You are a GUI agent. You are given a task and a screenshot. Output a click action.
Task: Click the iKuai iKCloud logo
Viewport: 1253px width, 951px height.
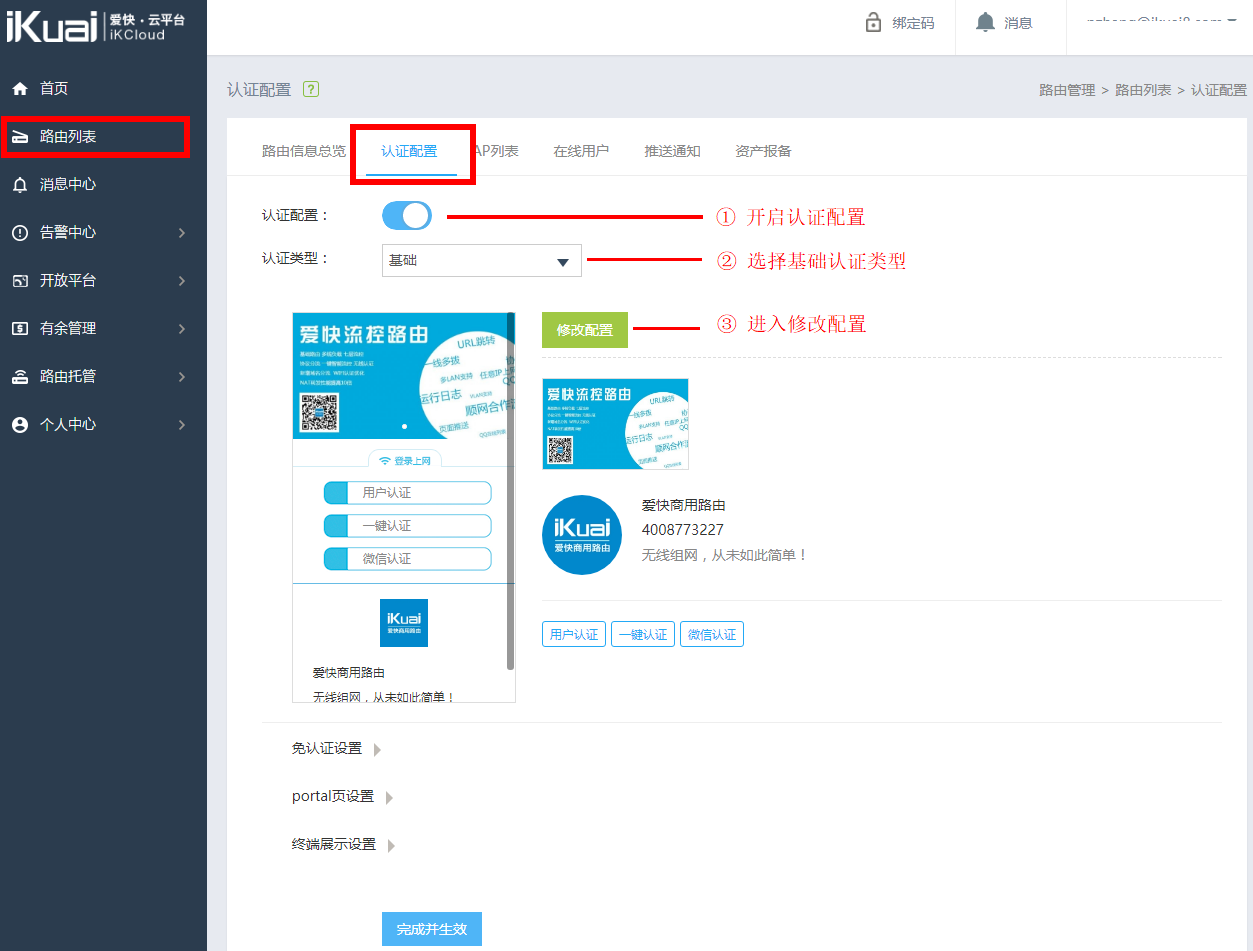click(96, 27)
